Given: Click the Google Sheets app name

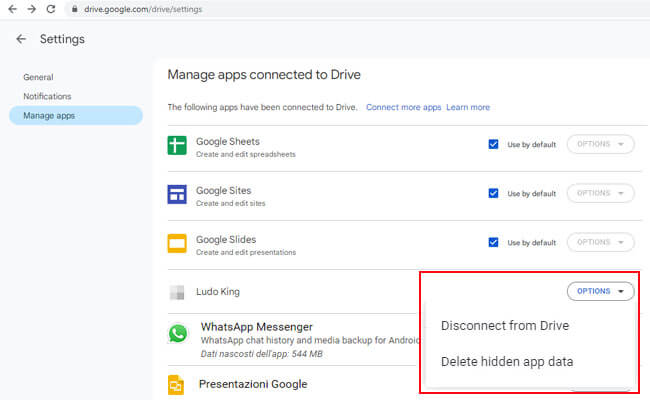Looking at the screenshot, I should coord(228,141).
